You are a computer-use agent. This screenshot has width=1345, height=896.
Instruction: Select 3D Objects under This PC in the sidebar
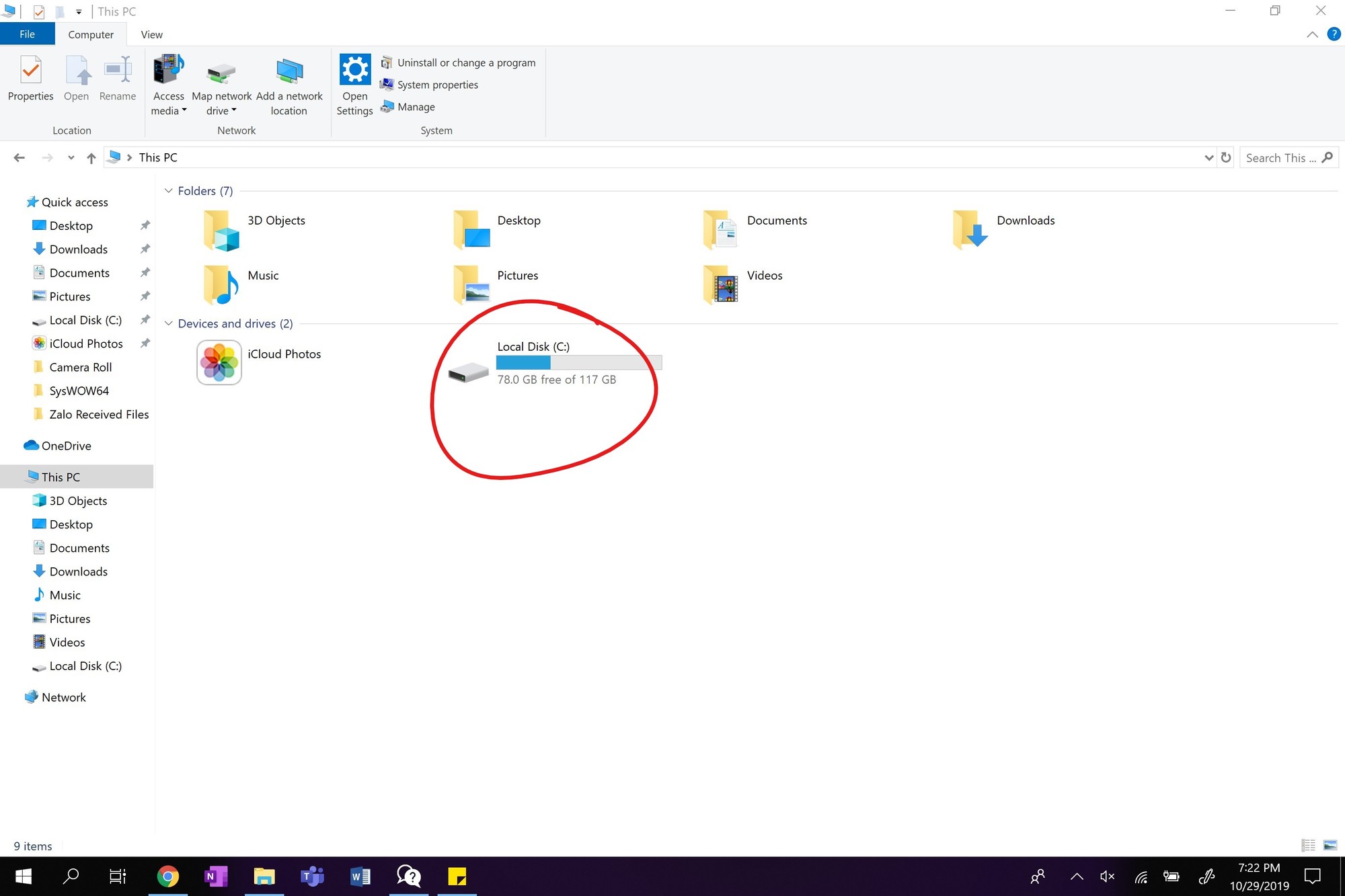pos(70,501)
